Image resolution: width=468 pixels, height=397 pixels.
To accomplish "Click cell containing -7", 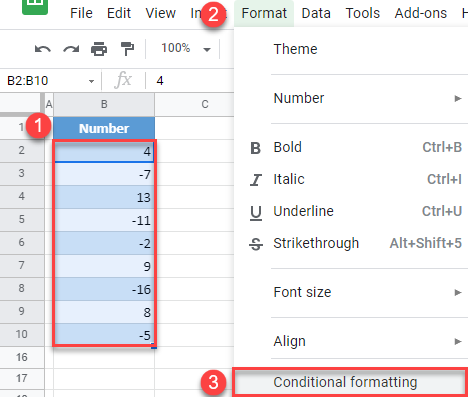I will click(x=104, y=174).
